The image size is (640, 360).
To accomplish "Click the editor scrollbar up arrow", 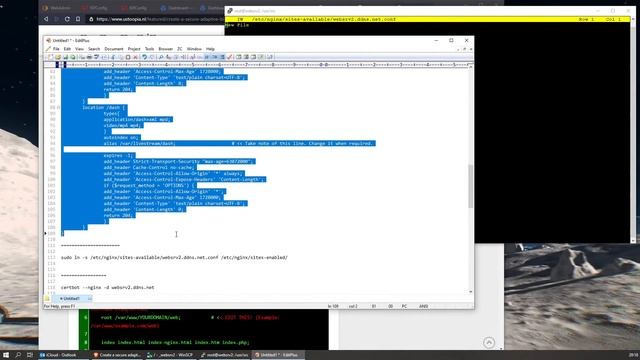I will [x=470, y=66].
